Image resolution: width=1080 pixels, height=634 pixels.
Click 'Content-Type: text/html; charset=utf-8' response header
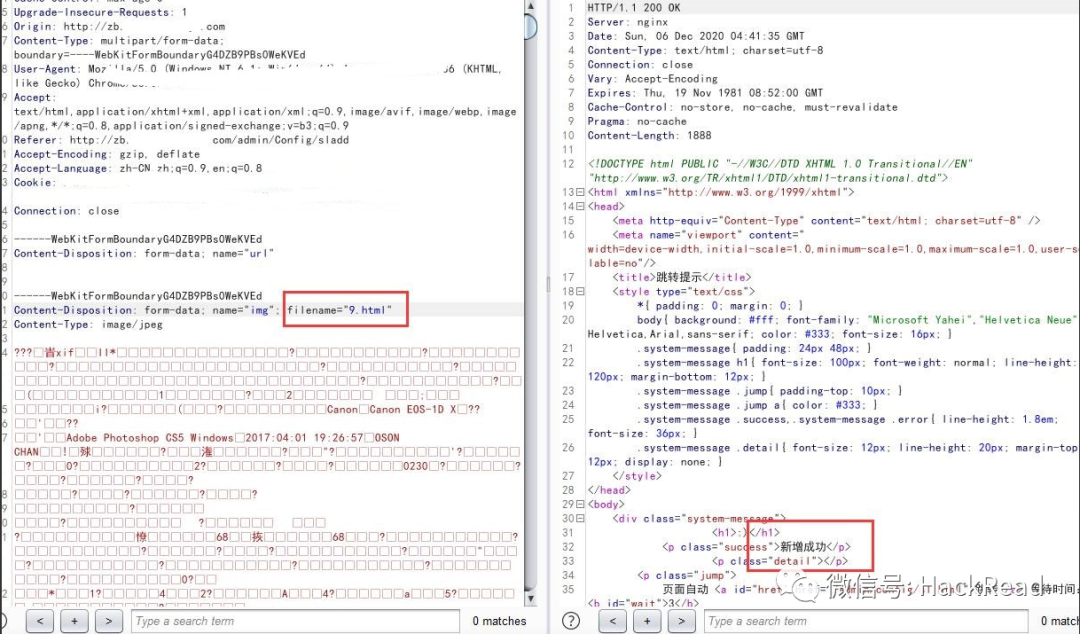[705, 50]
